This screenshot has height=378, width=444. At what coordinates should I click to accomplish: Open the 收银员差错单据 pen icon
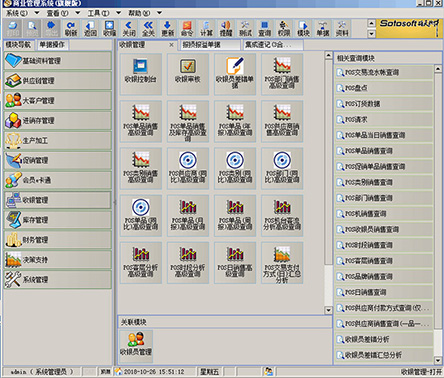(235, 74)
